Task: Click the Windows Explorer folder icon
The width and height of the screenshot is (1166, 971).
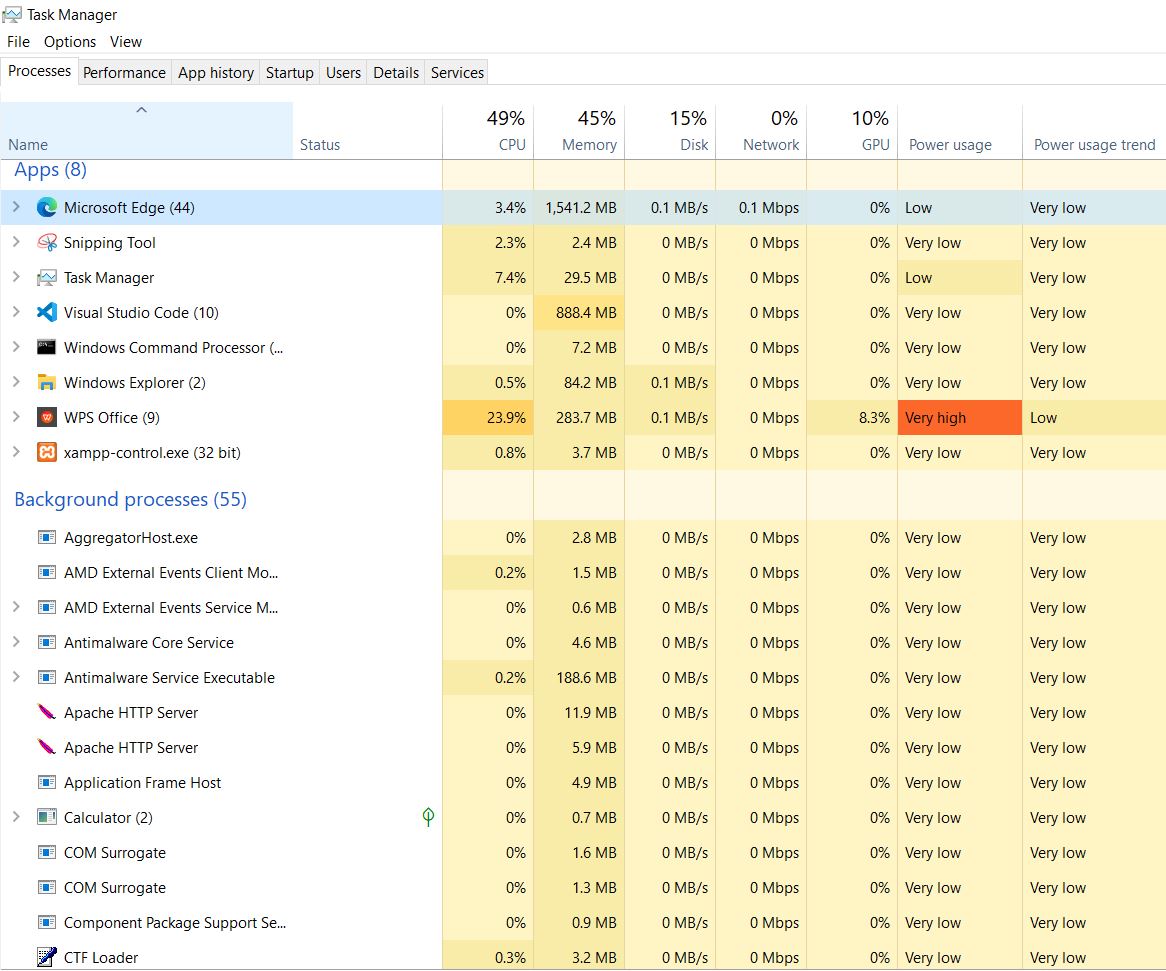Action: (x=46, y=383)
